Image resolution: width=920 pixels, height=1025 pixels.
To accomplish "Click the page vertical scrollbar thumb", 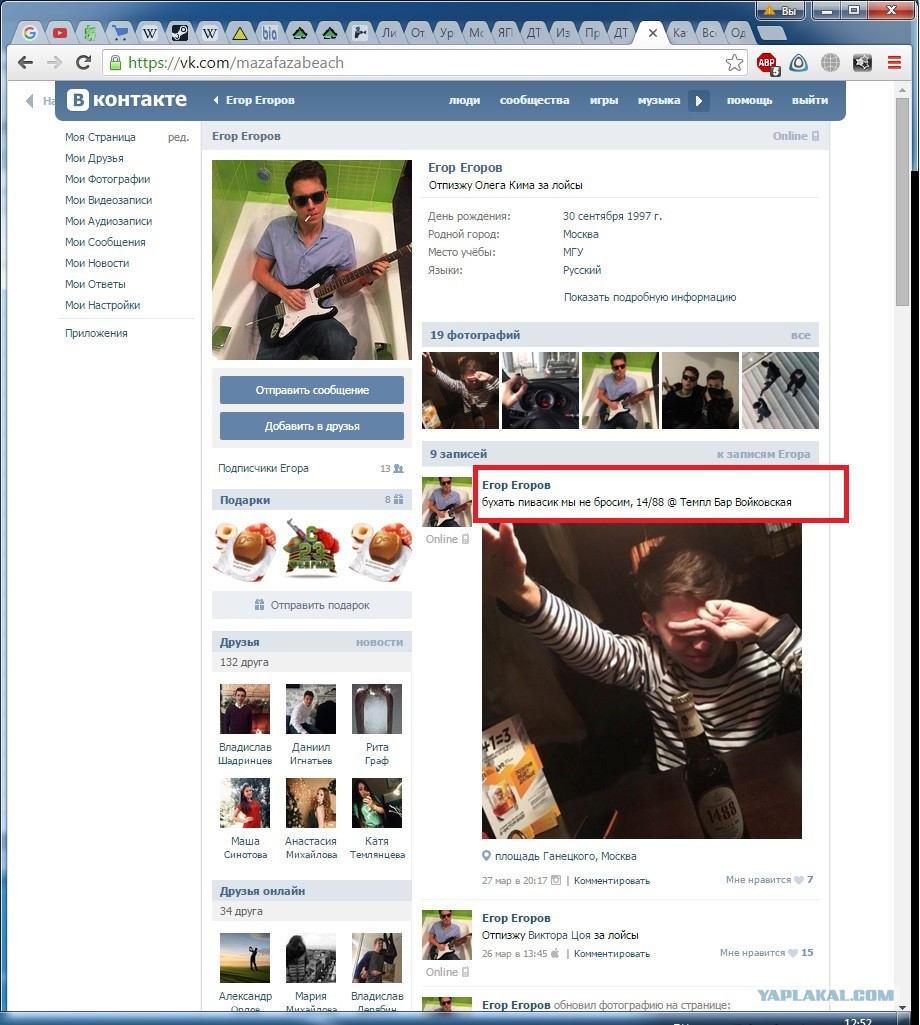I will [902, 201].
